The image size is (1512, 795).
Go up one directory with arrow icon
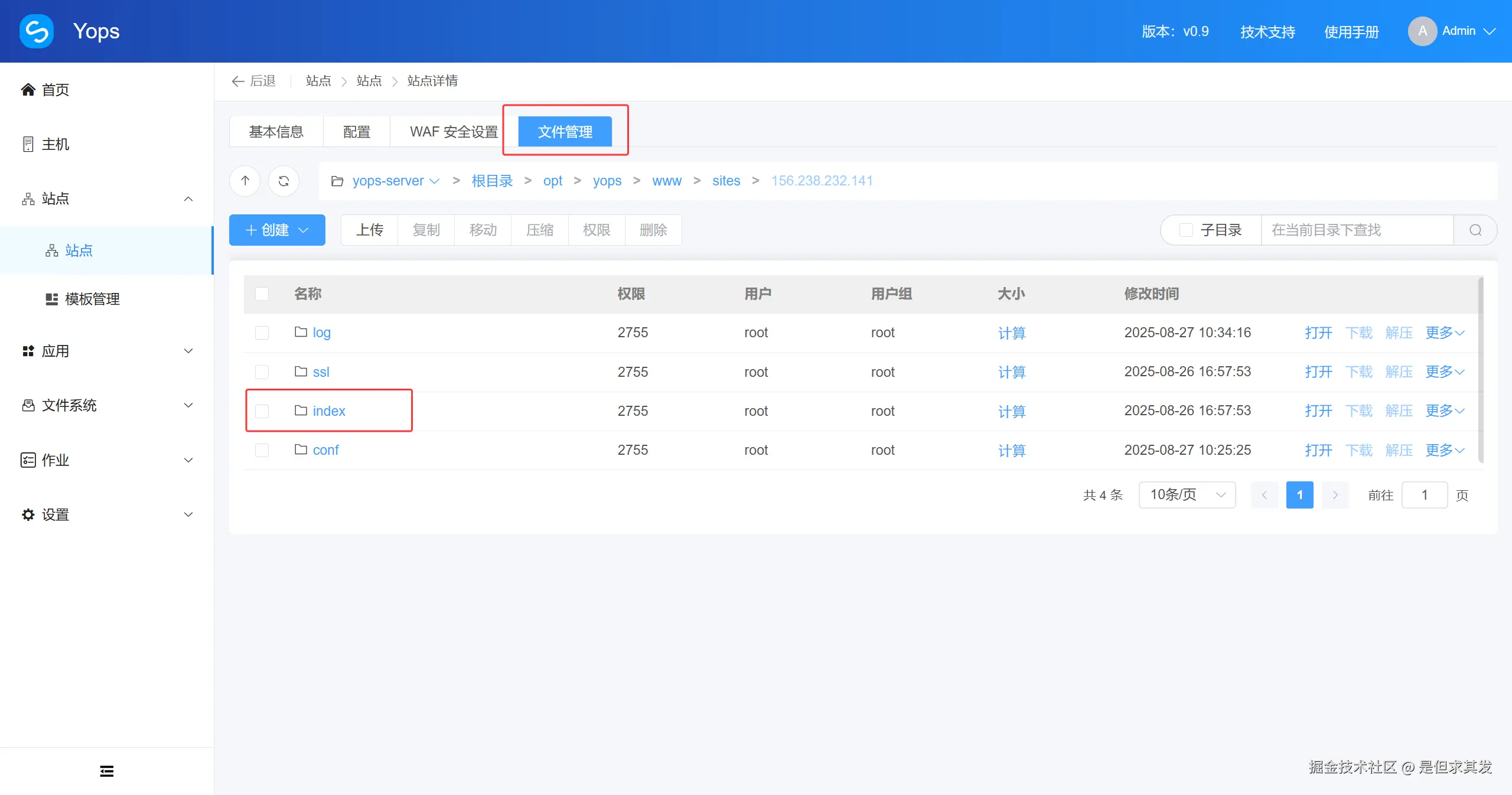tap(245, 181)
